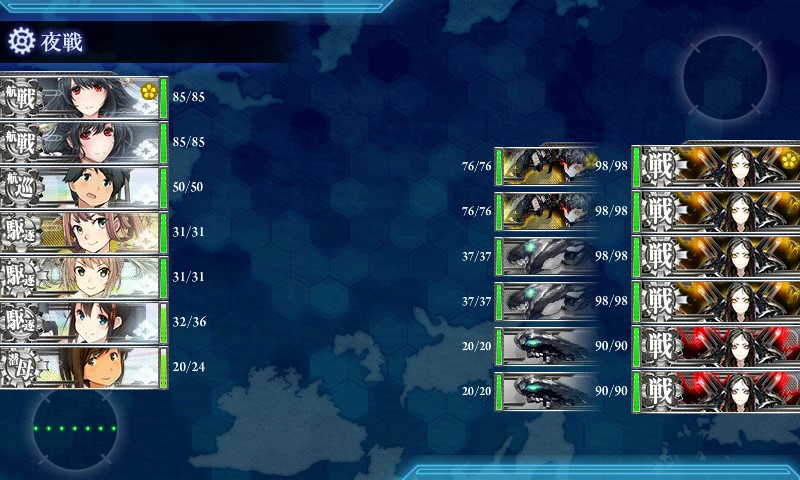Click the 航巡 cruiser card with 50/50 HP
The width and height of the screenshot is (800, 480).
pos(84,187)
